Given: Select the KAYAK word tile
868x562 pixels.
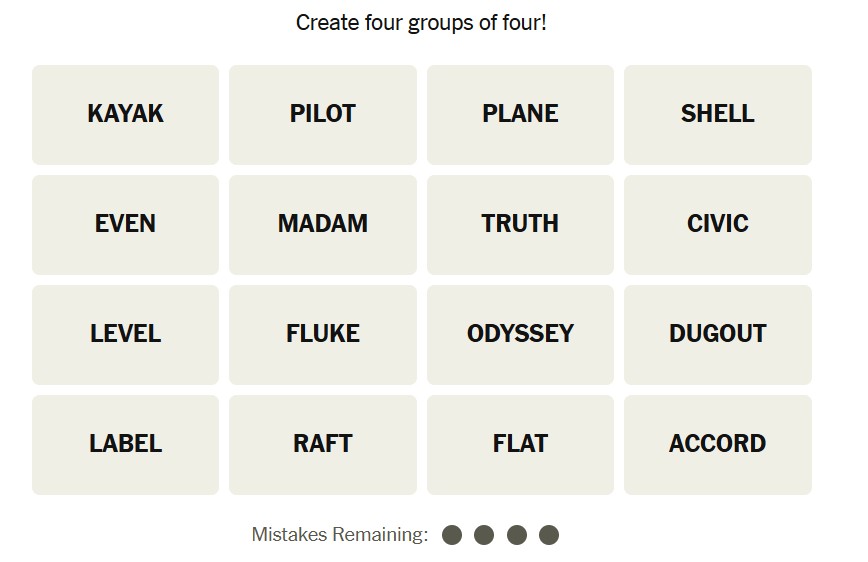Looking at the screenshot, I should coord(125,114).
